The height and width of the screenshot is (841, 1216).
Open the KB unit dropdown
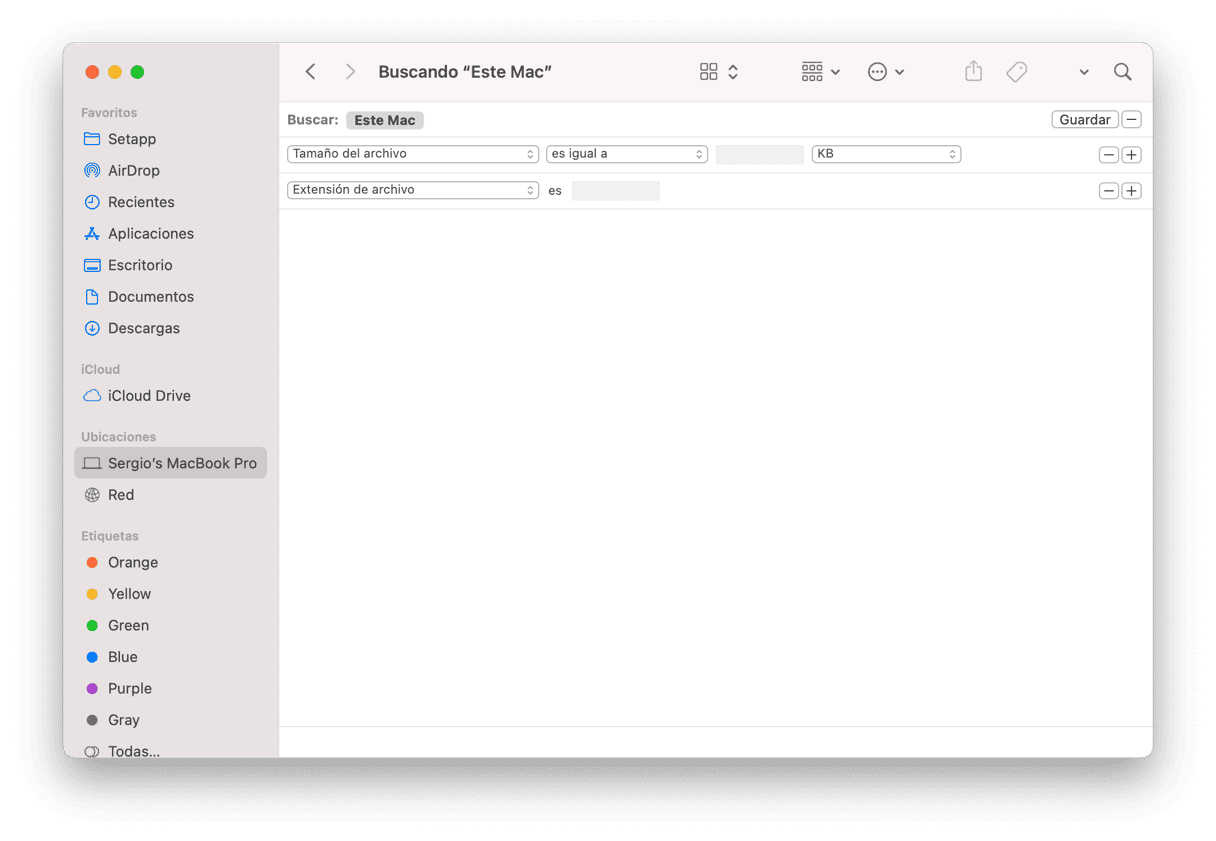886,154
